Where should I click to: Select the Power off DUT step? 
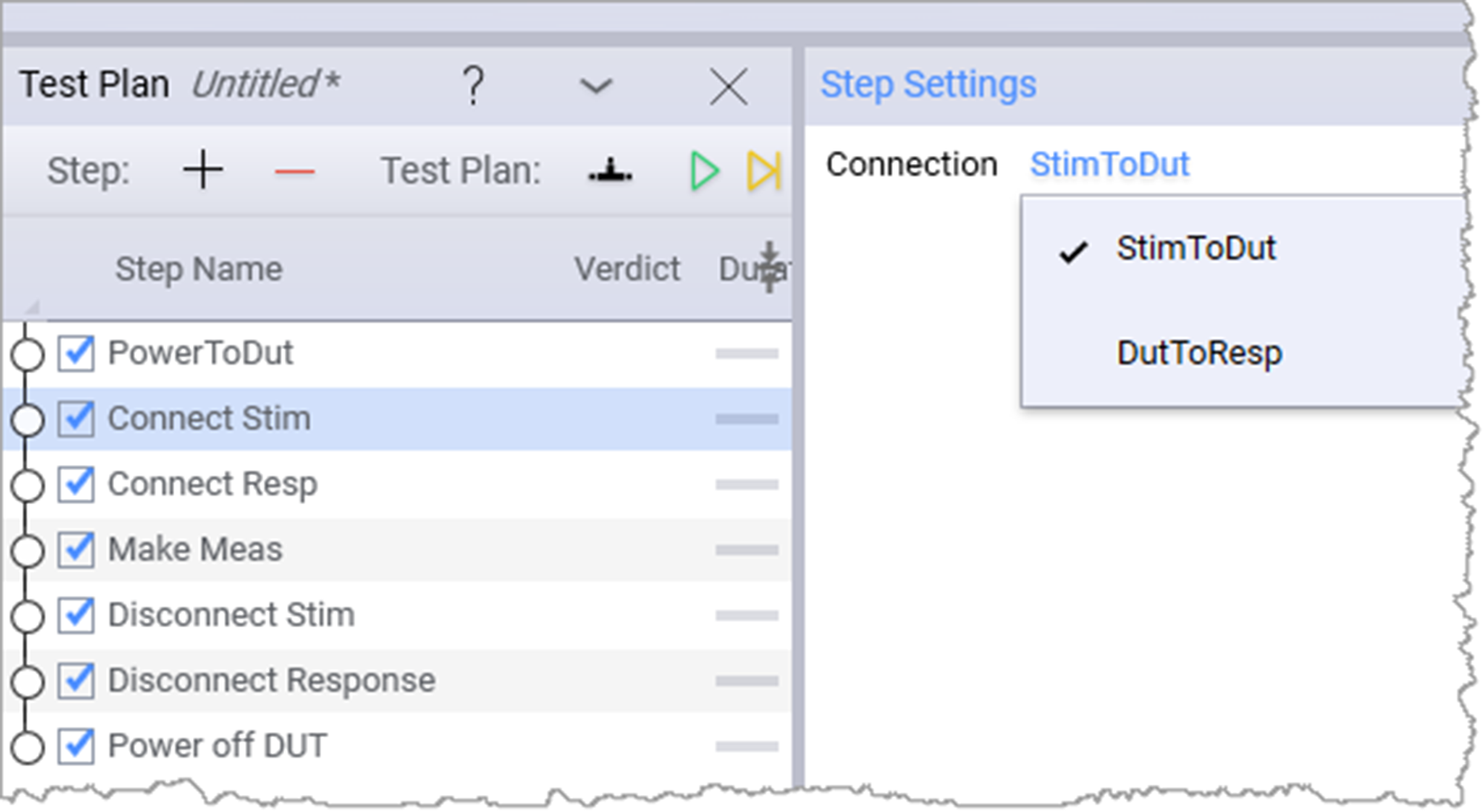[217, 745]
